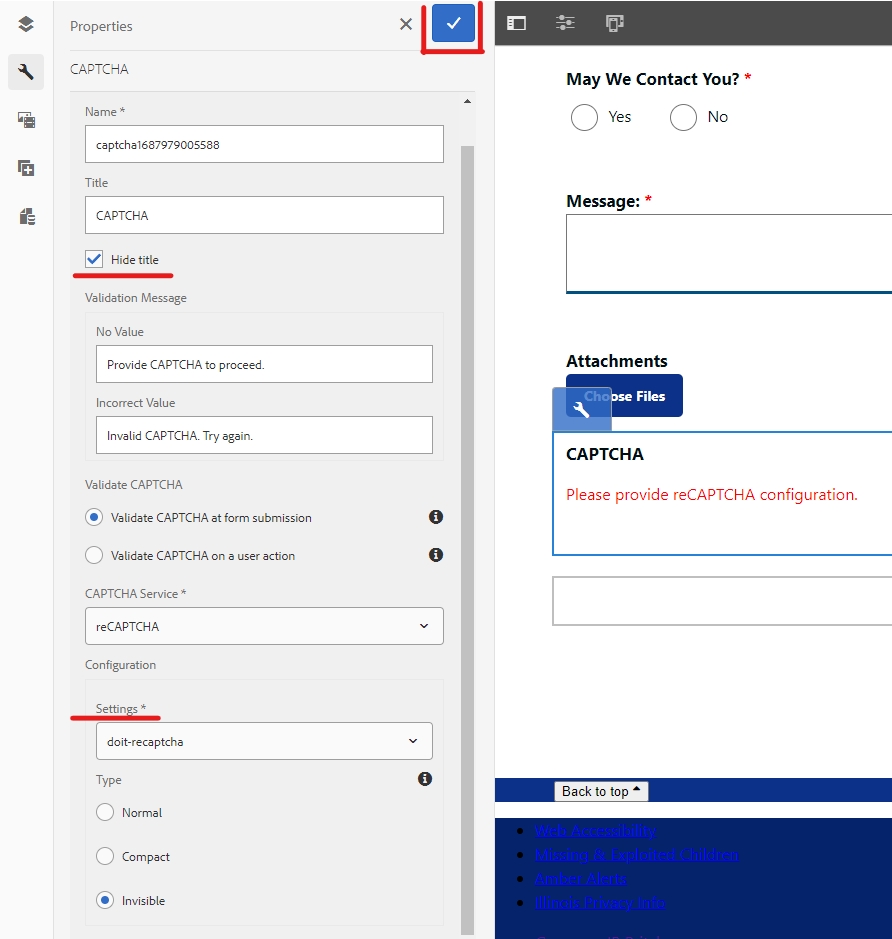
Task: Show info for Validate CAPTCHA at form submission
Action: coord(436,517)
